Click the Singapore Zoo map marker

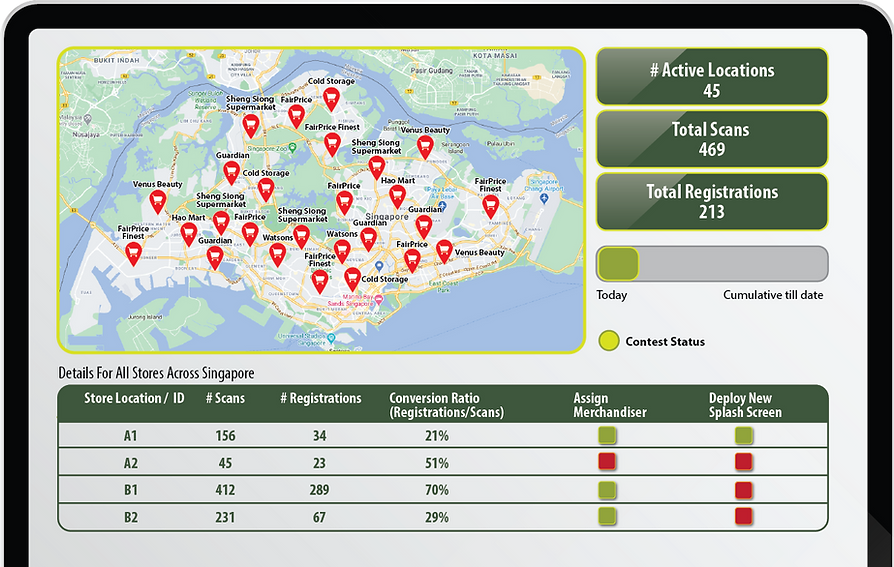coord(292,148)
